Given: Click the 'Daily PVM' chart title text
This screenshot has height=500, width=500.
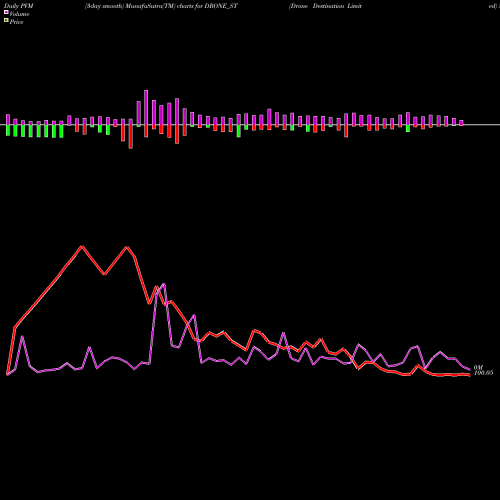Looking at the screenshot, I should [19, 6].
